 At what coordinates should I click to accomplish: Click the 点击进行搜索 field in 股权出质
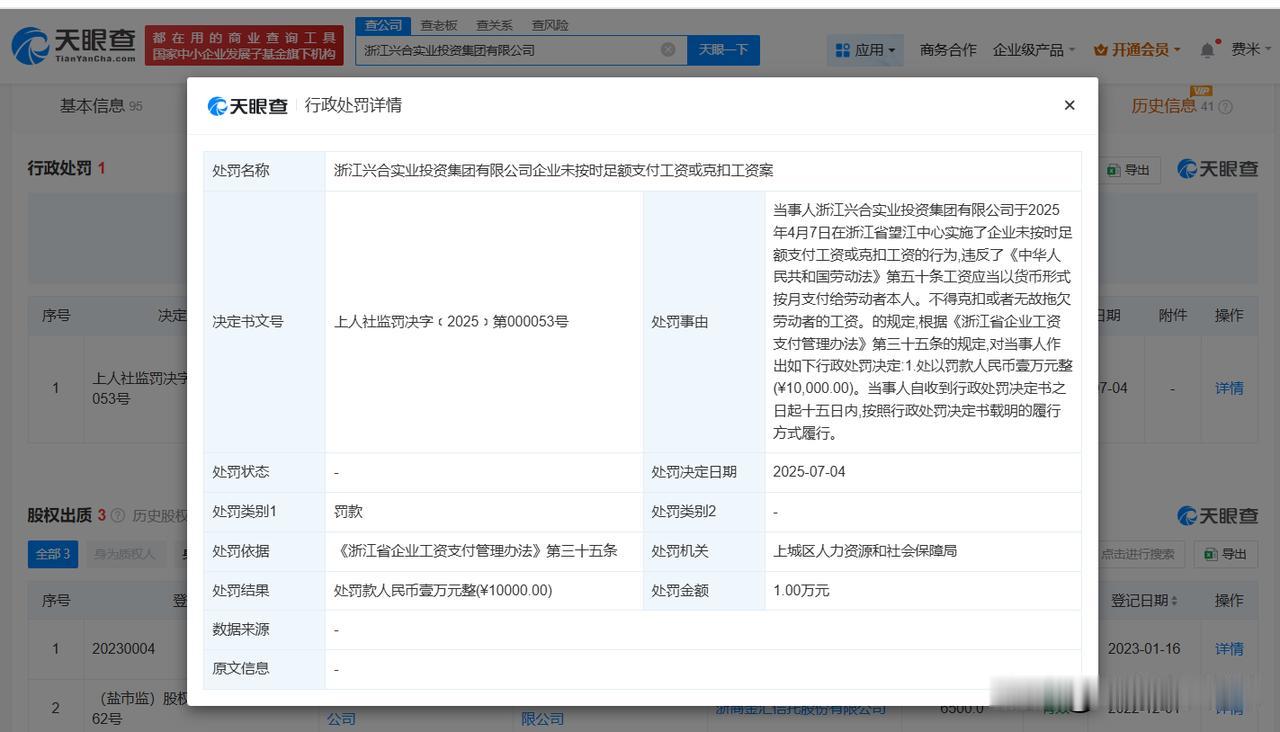1138,554
